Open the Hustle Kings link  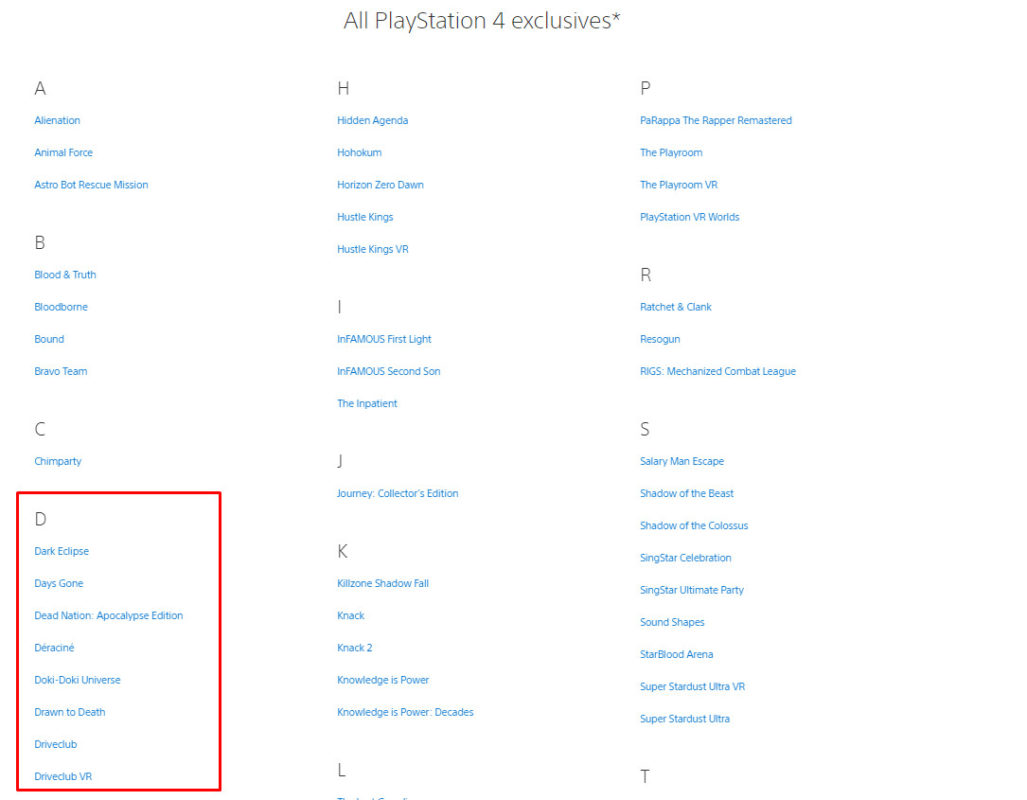click(365, 217)
